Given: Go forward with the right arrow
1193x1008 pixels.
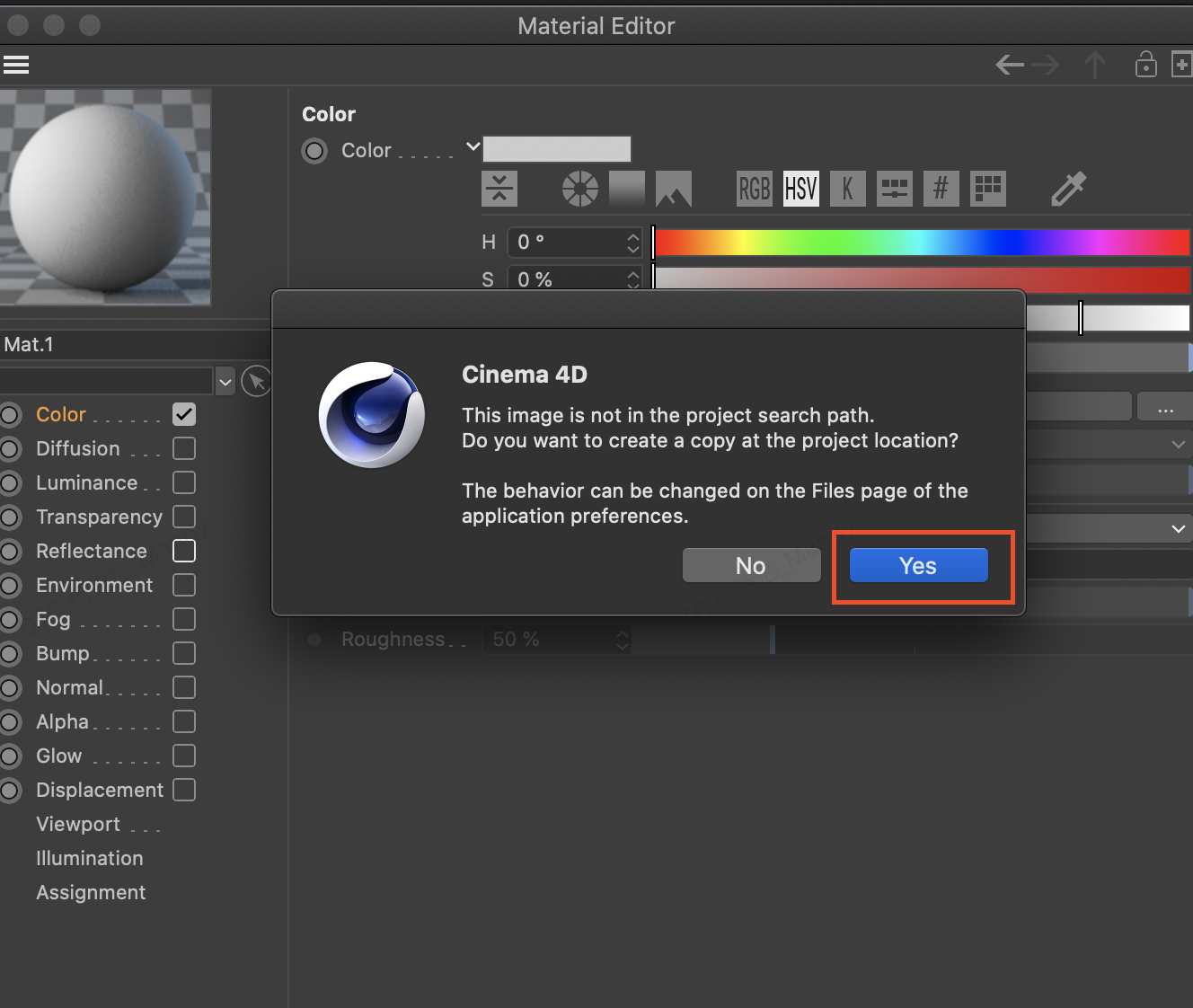Looking at the screenshot, I should tap(1046, 65).
